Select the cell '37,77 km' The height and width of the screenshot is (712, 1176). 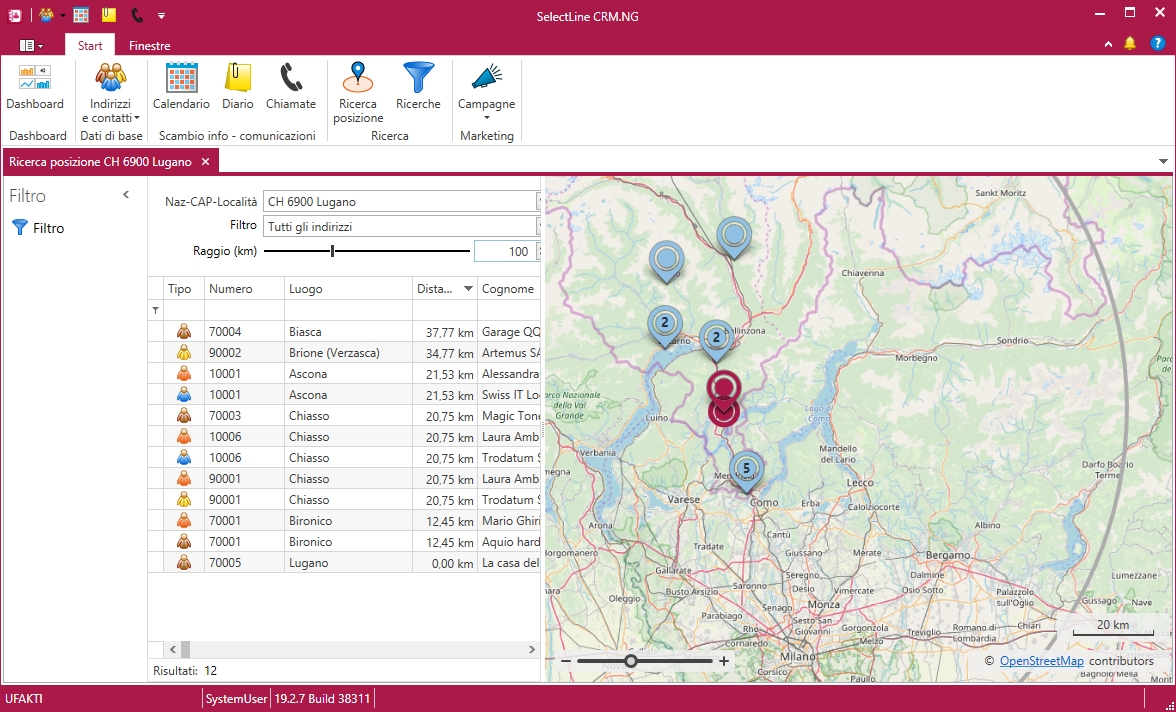click(x=445, y=332)
